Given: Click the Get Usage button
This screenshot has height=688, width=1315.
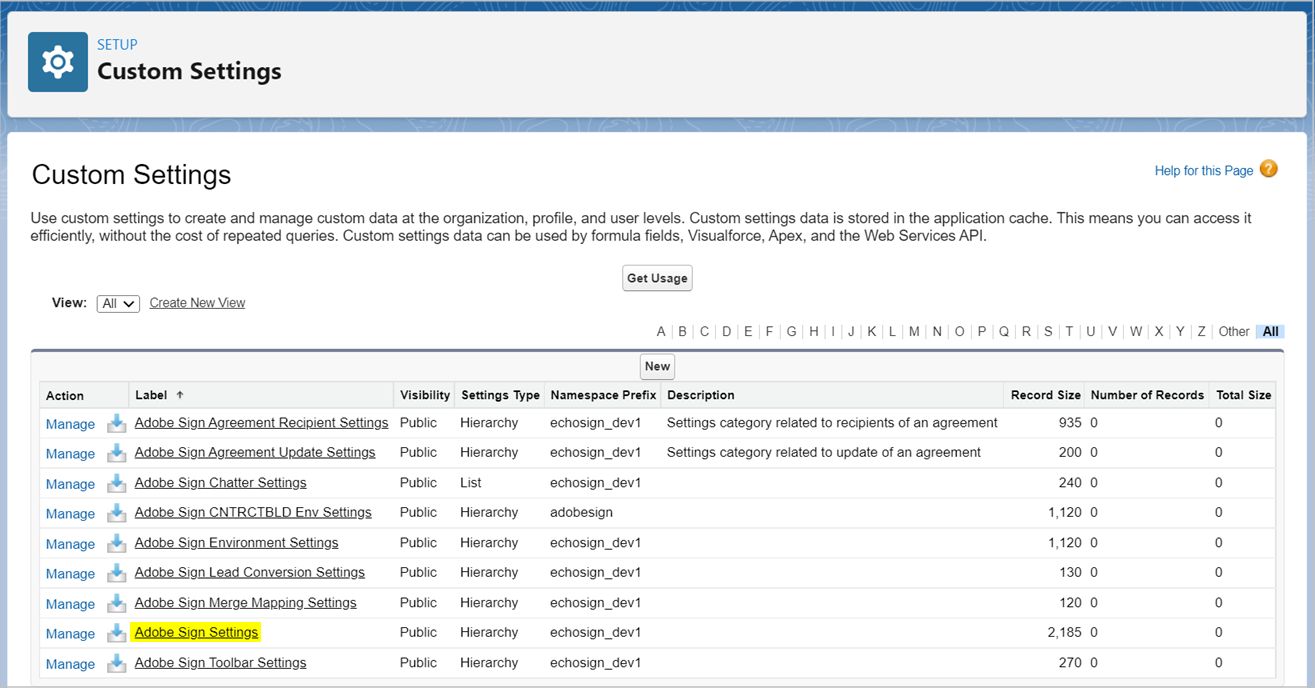Looking at the screenshot, I should click(657, 278).
